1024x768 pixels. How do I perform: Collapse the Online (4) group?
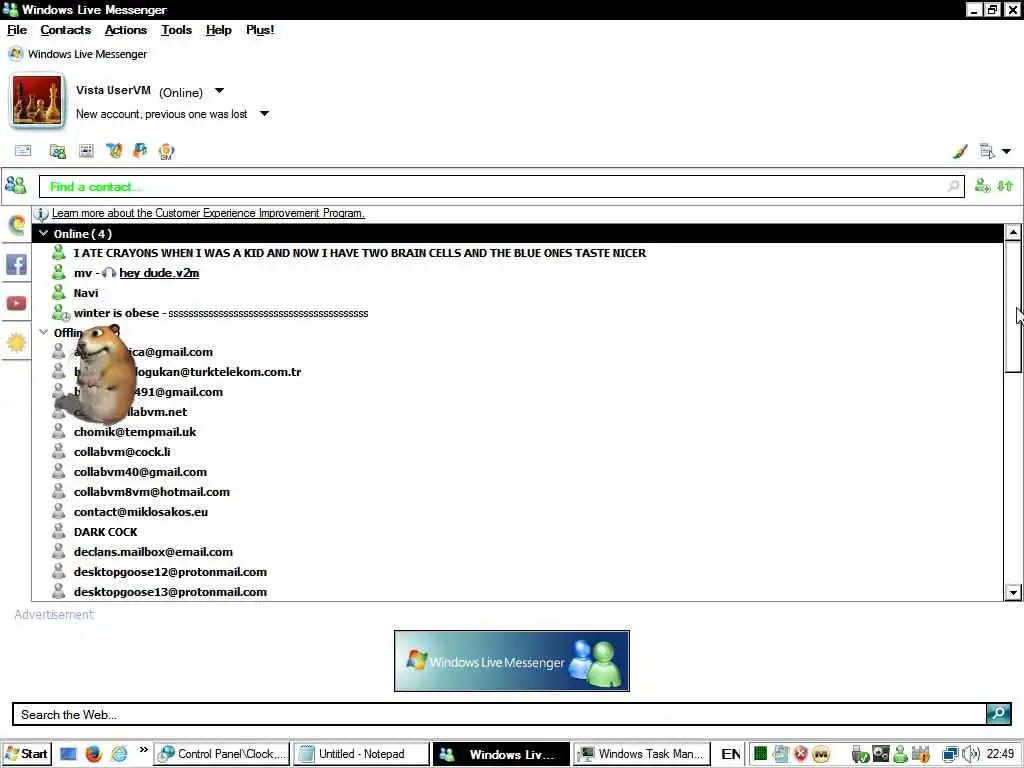coord(44,233)
